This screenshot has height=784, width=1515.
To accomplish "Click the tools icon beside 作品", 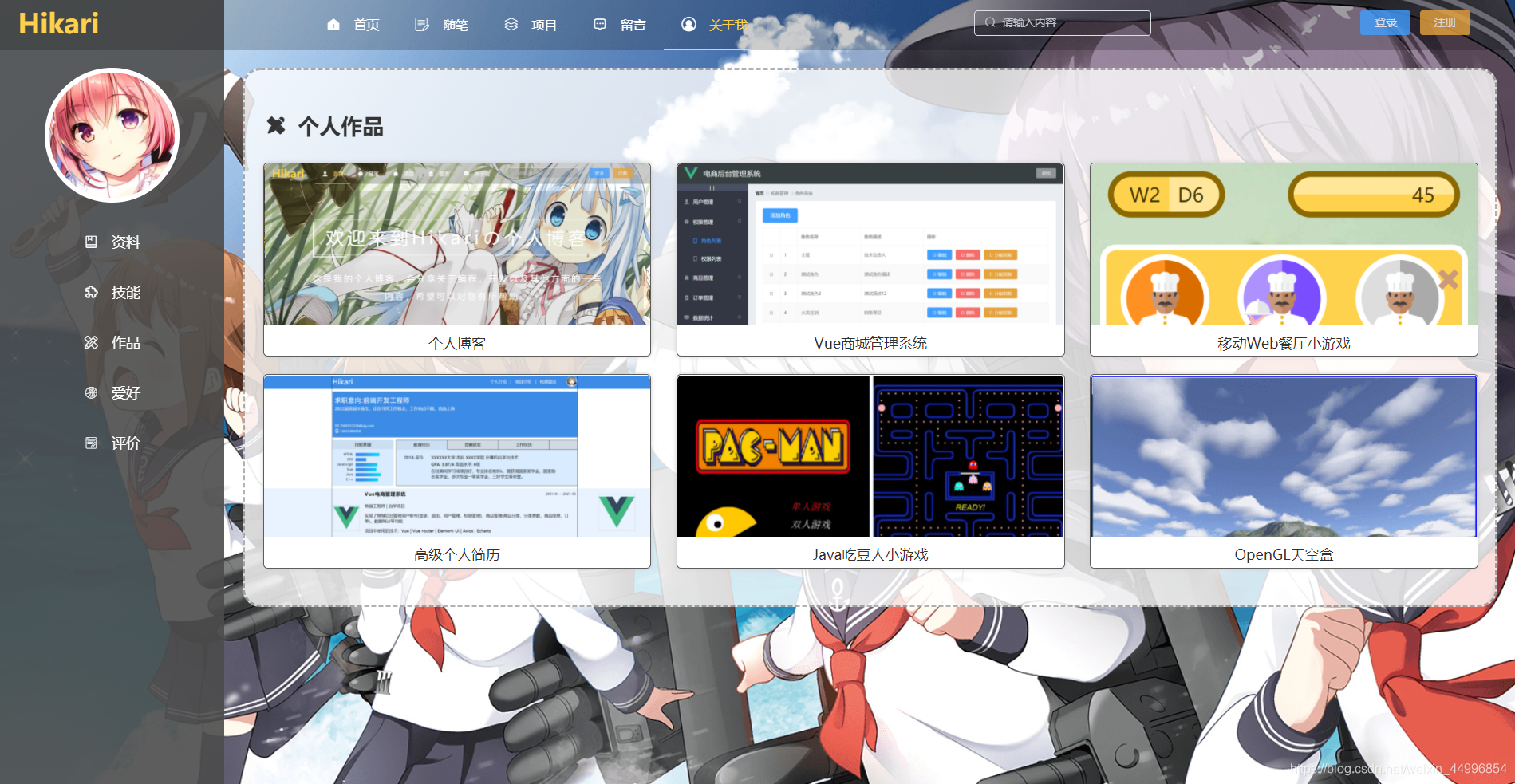I will [91, 342].
